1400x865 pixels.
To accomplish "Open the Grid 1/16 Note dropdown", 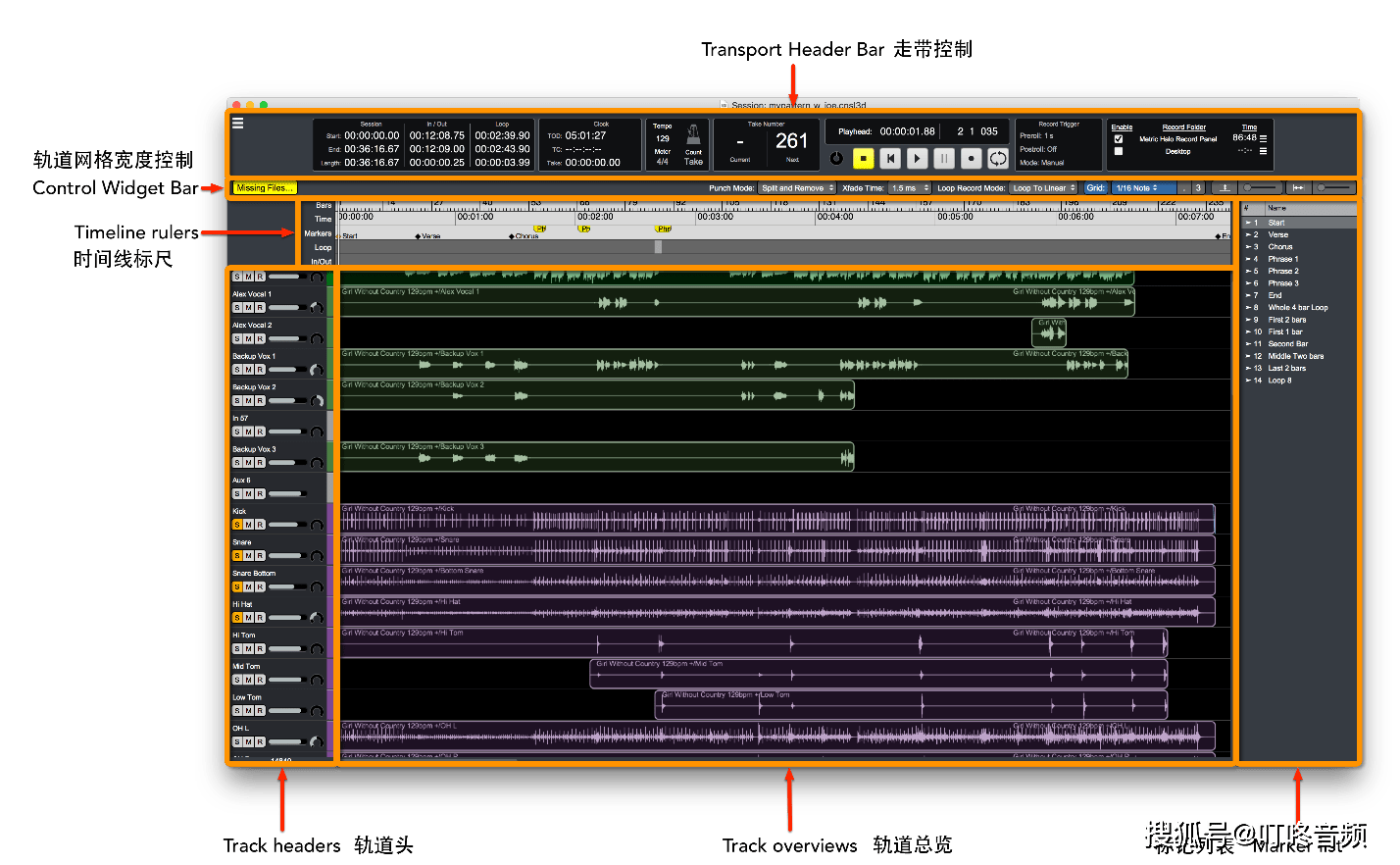I will pyautogui.click(x=1143, y=188).
